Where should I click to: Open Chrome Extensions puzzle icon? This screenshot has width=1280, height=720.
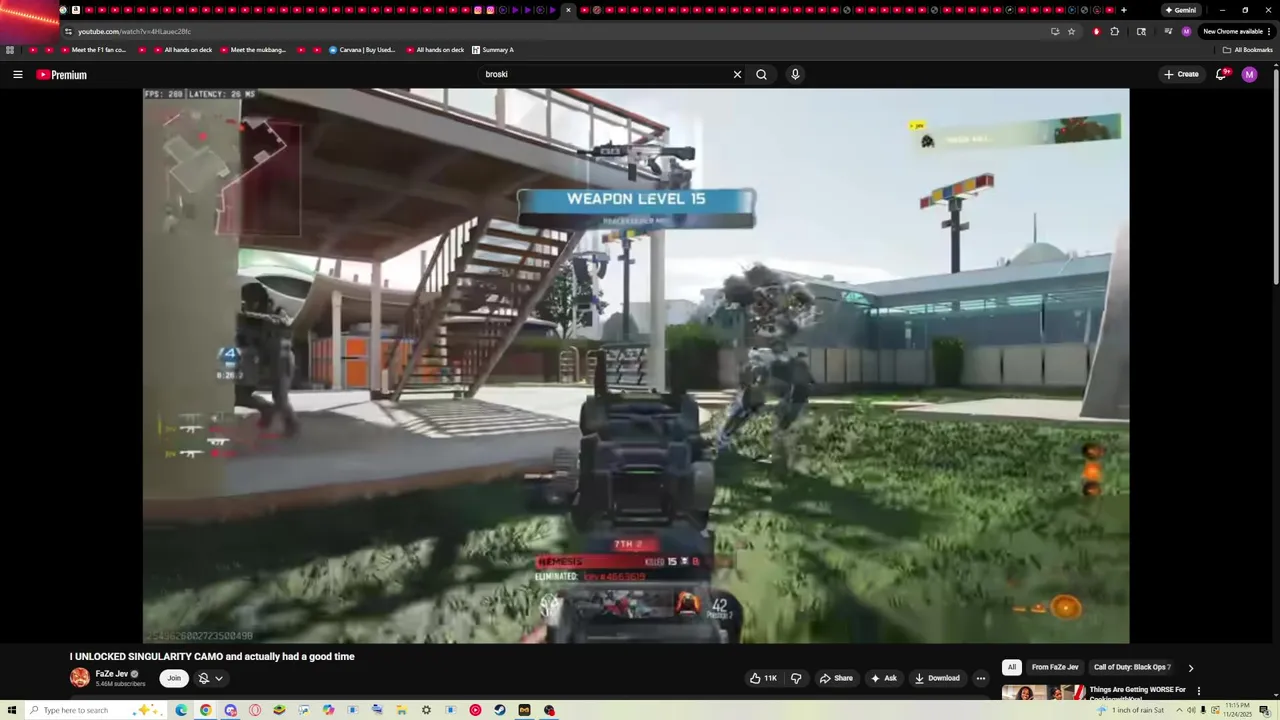(1115, 31)
